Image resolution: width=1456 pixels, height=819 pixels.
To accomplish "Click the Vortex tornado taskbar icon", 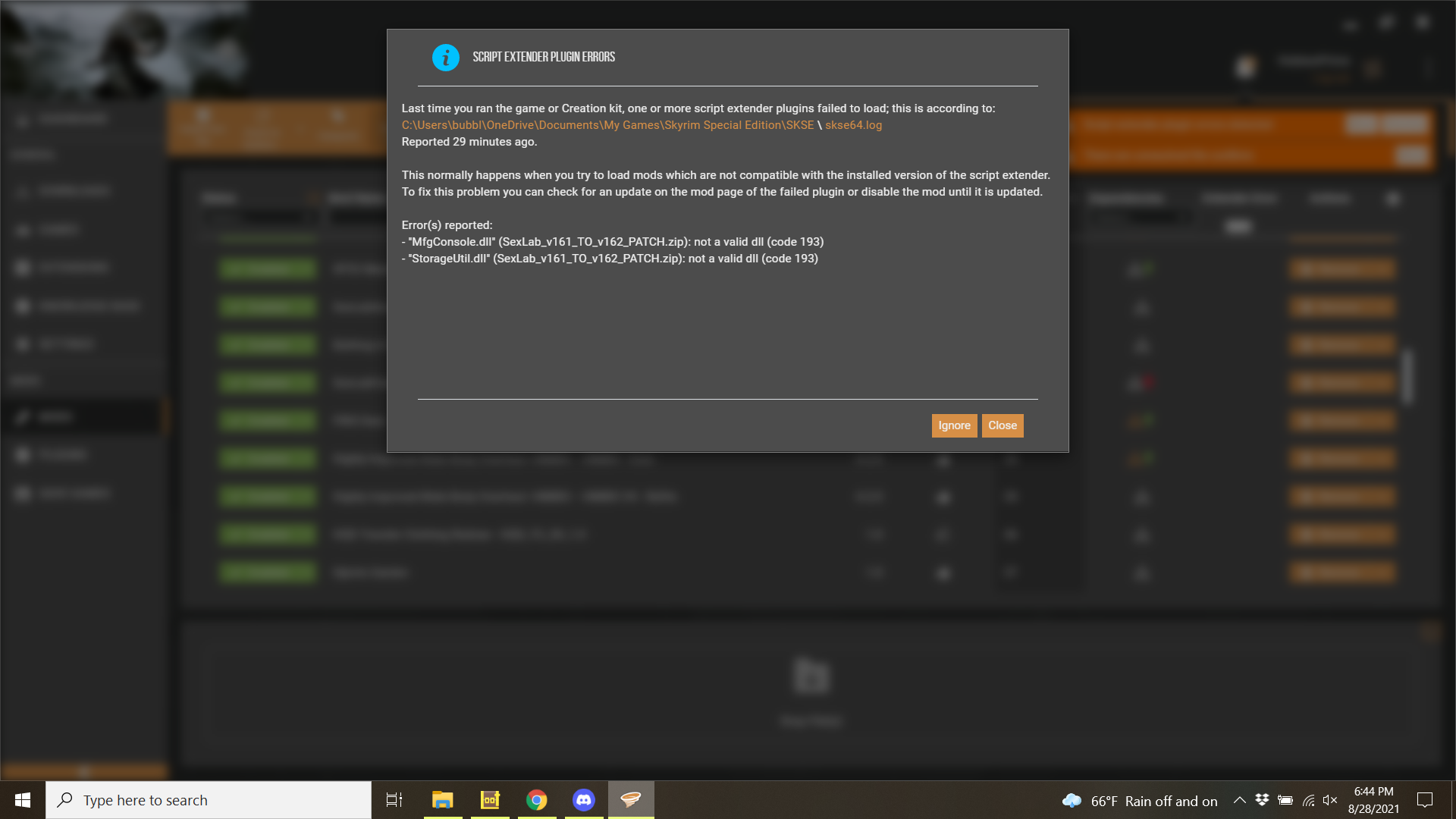I will coord(631,800).
